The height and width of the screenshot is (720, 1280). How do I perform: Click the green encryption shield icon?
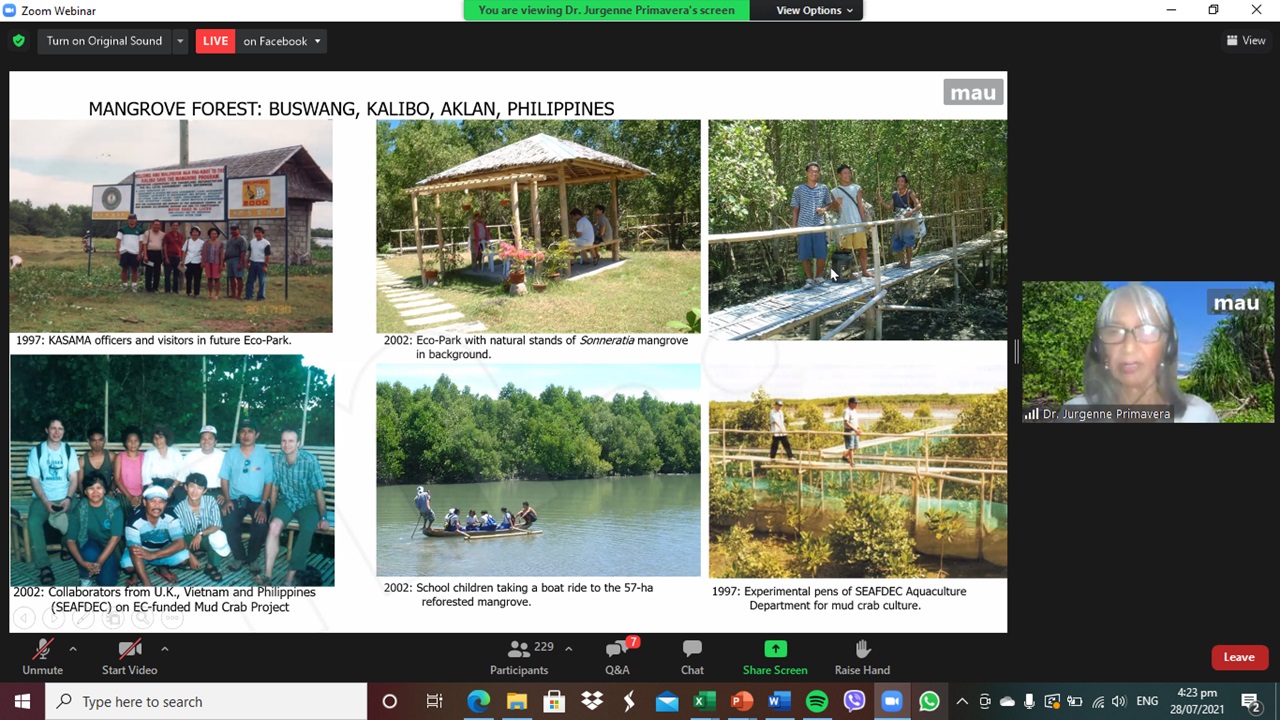pyautogui.click(x=18, y=41)
